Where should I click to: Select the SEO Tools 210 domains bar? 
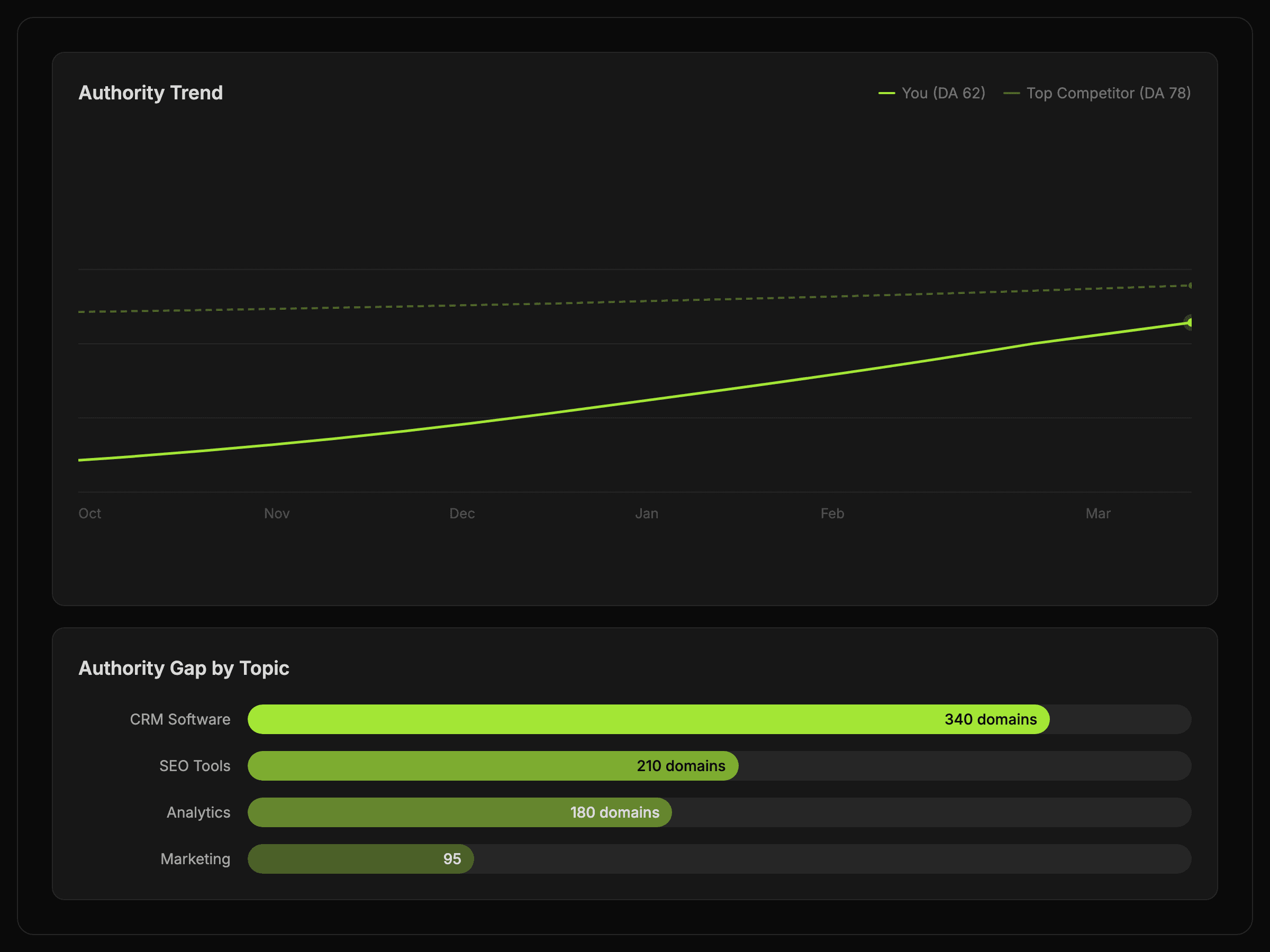(x=492, y=765)
